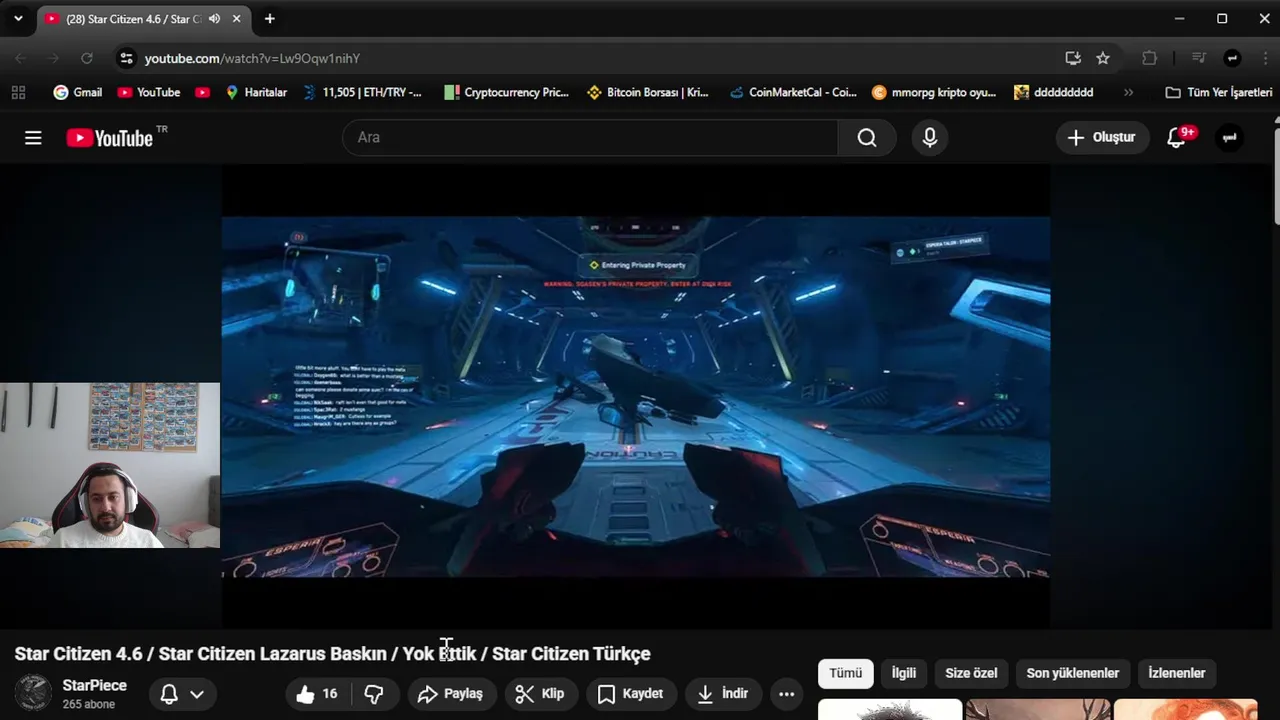1280x720 pixels.
Task: Click the video title text
Action: [x=332, y=654]
